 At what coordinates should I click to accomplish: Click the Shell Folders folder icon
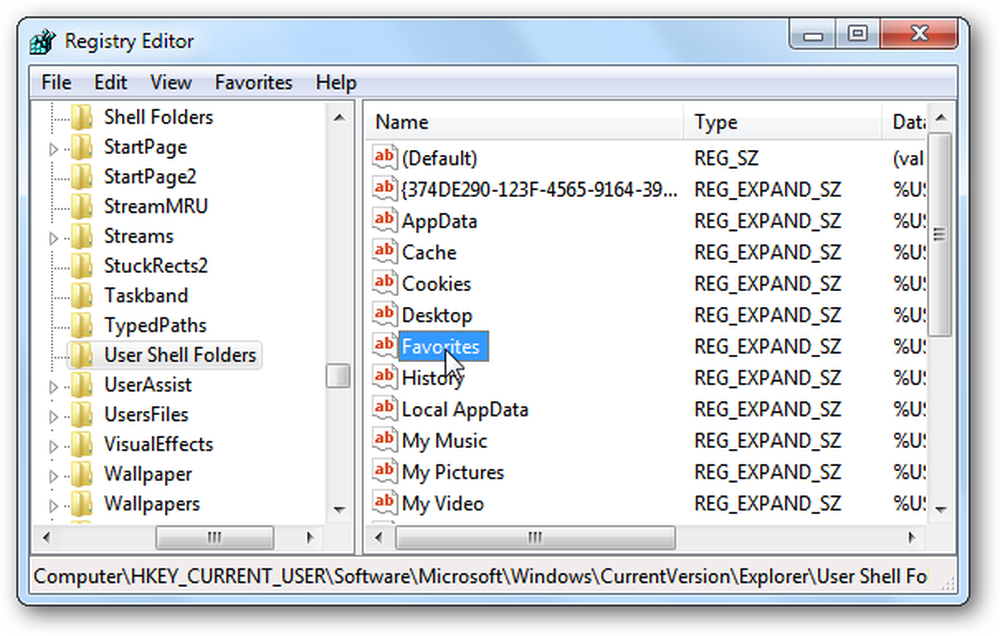point(82,117)
